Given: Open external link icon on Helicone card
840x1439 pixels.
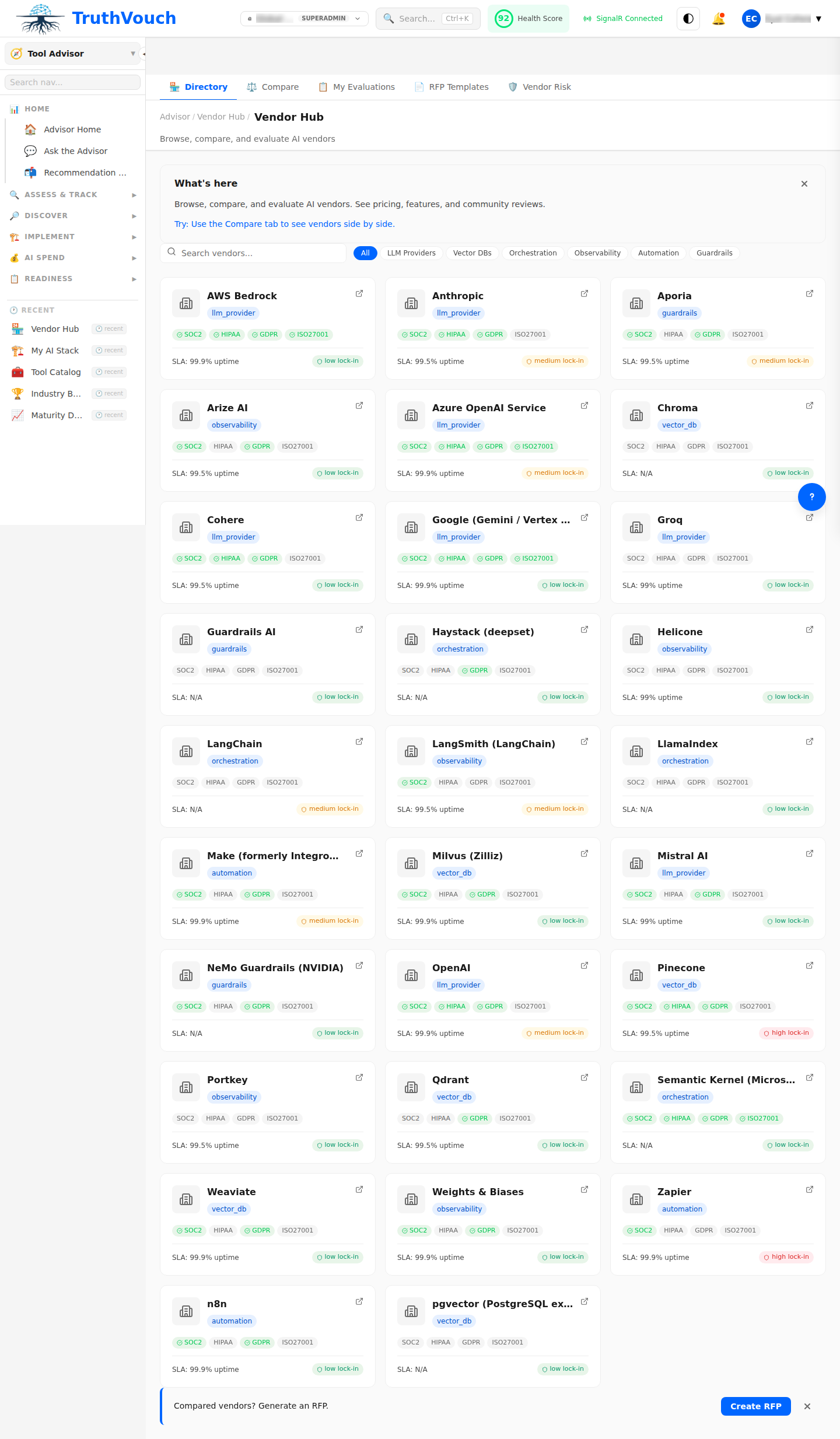Looking at the screenshot, I should [x=810, y=629].
